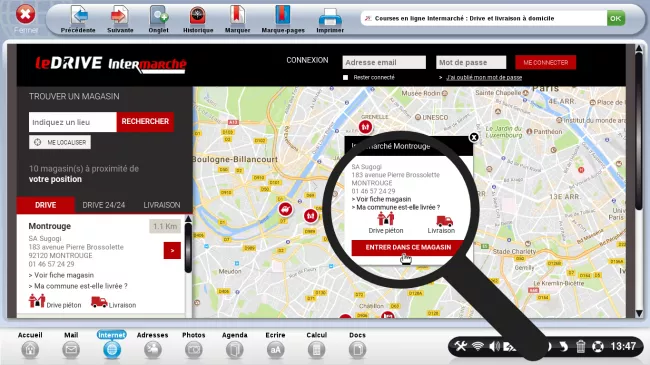
Task: Click the store list scrollbar thumb
Action: [188, 248]
